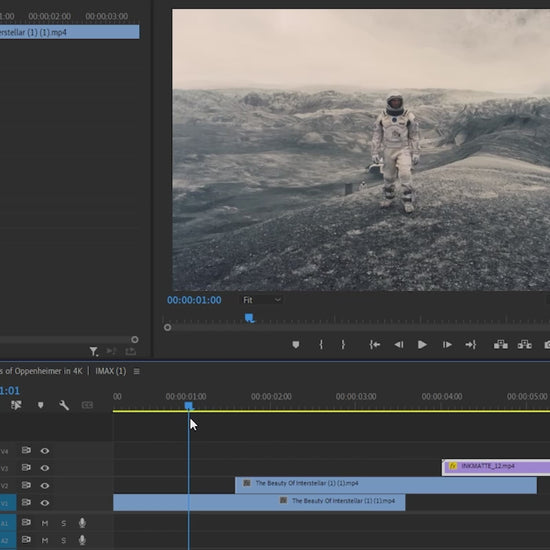This screenshot has height=550, width=550.
Task: Toggle track targeting for V1
Action: click(x=7, y=503)
